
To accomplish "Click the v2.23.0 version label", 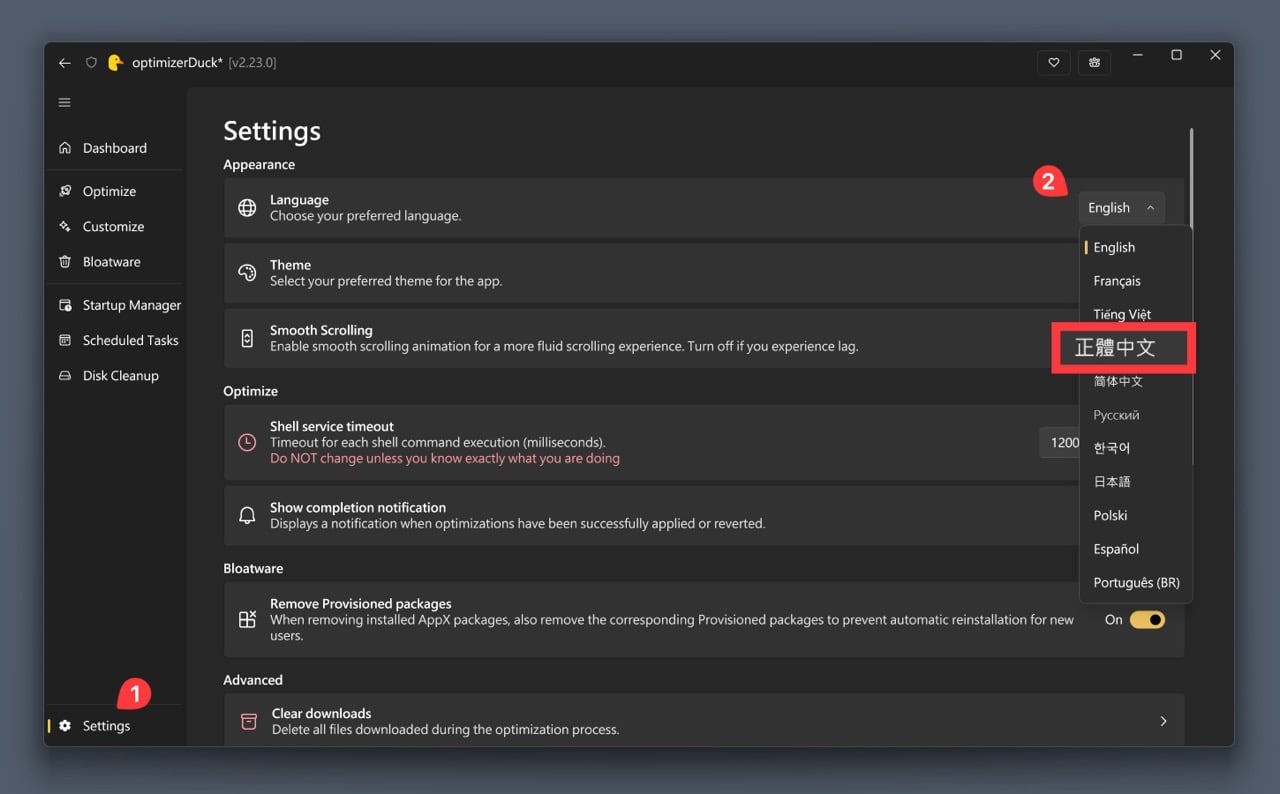I will (x=252, y=62).
